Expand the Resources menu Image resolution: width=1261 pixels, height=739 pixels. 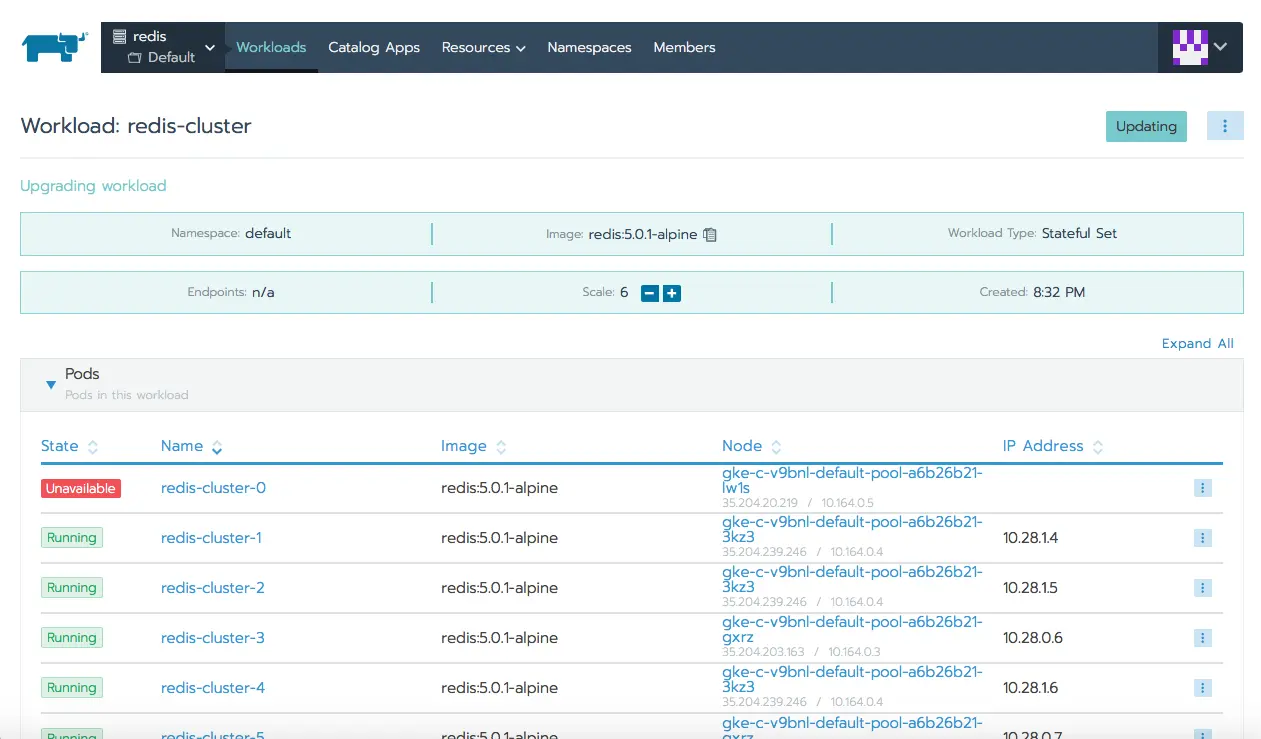click(x=483, y=47)
